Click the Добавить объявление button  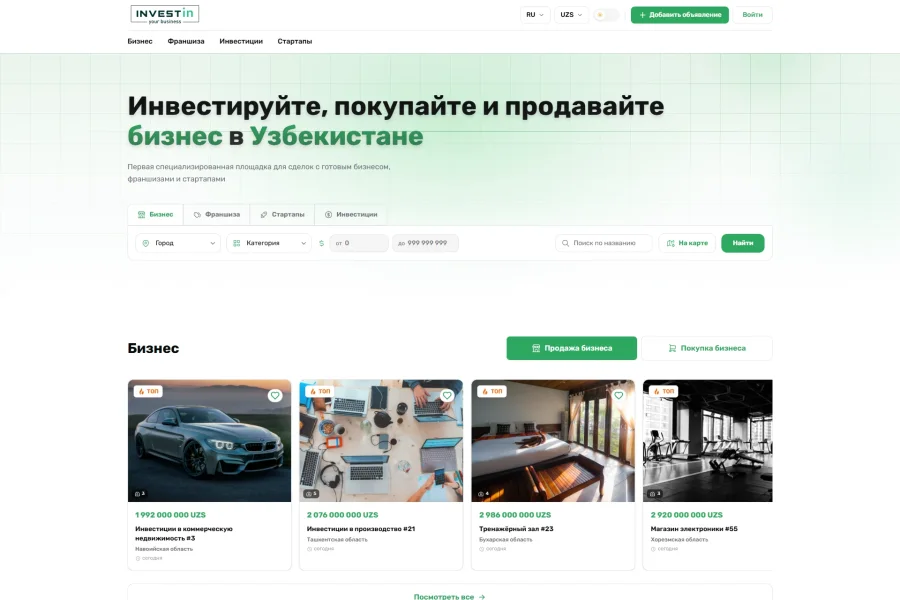[x=680, y=15]
